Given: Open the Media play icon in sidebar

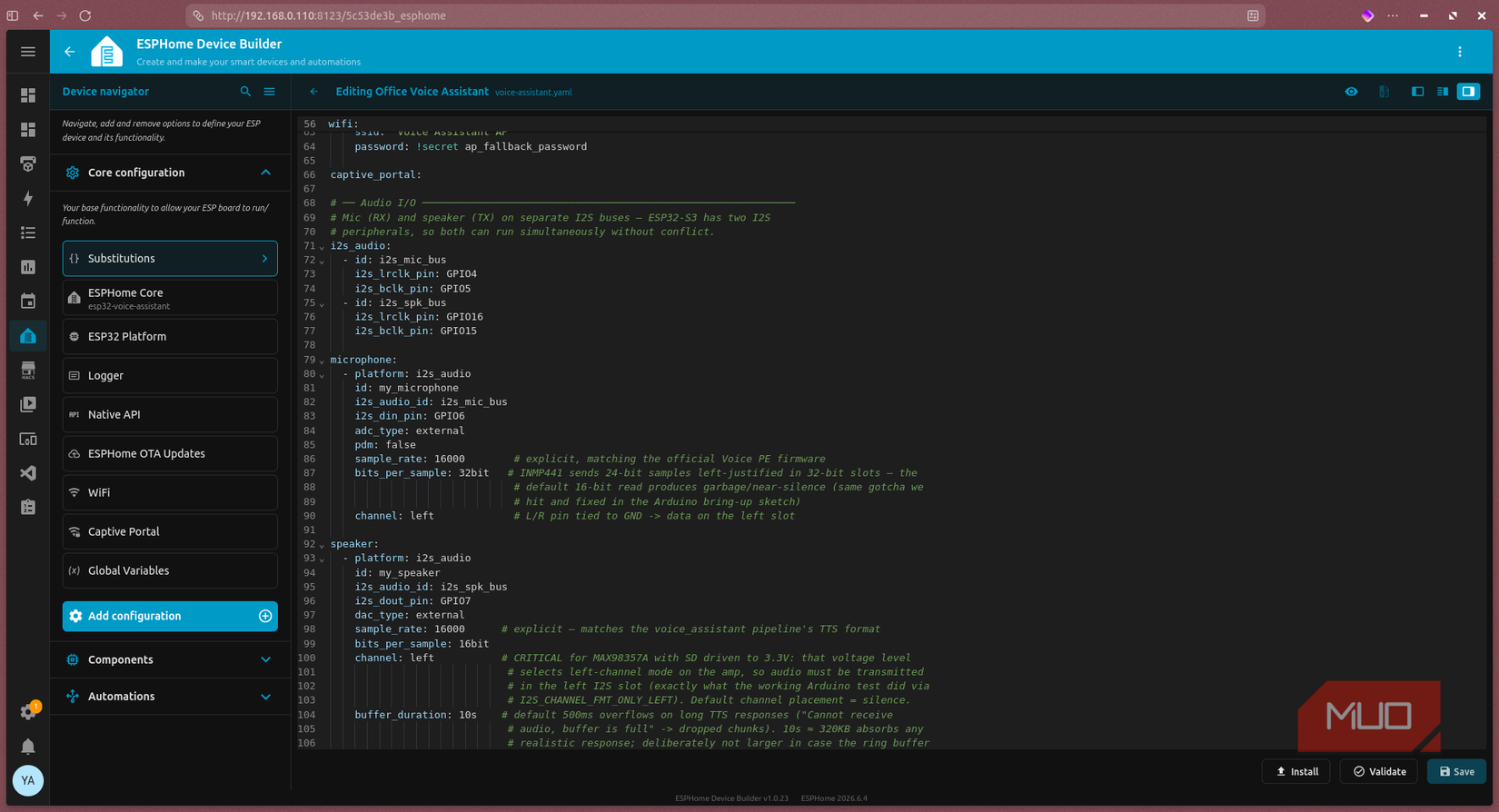Looking at the screenshot, I should 28,405.
